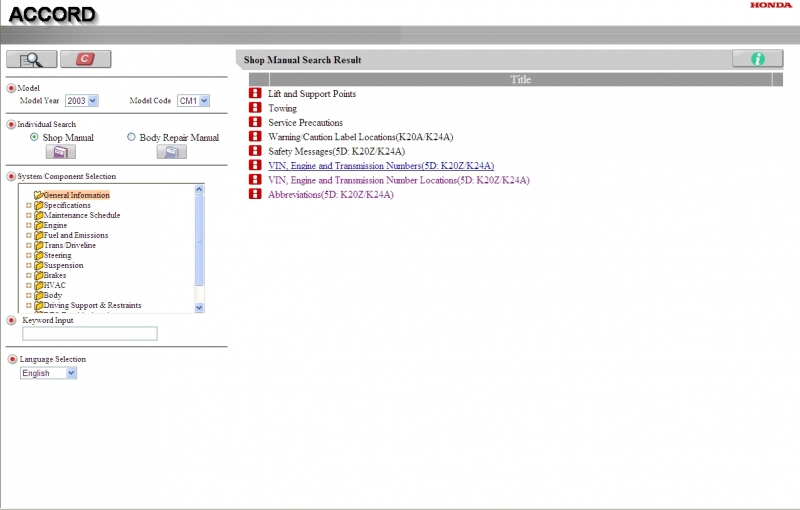
Task: Click the Honda logo
Action: coord(770,5)
